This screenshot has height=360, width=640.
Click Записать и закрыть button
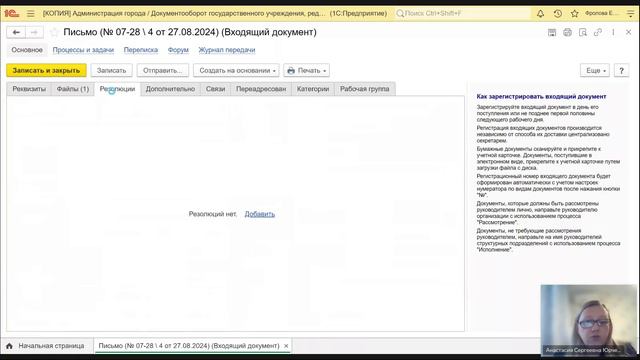(x=46, y=70)
